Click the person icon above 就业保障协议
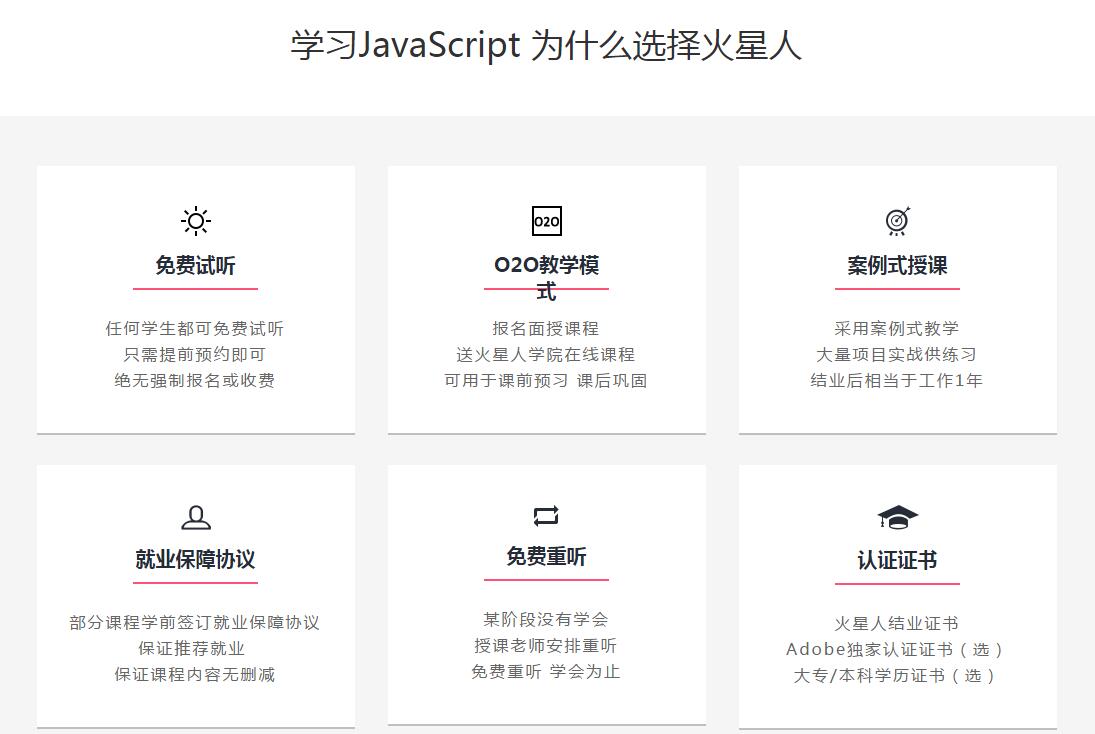The image size is (1095, 734). point(196,518)
